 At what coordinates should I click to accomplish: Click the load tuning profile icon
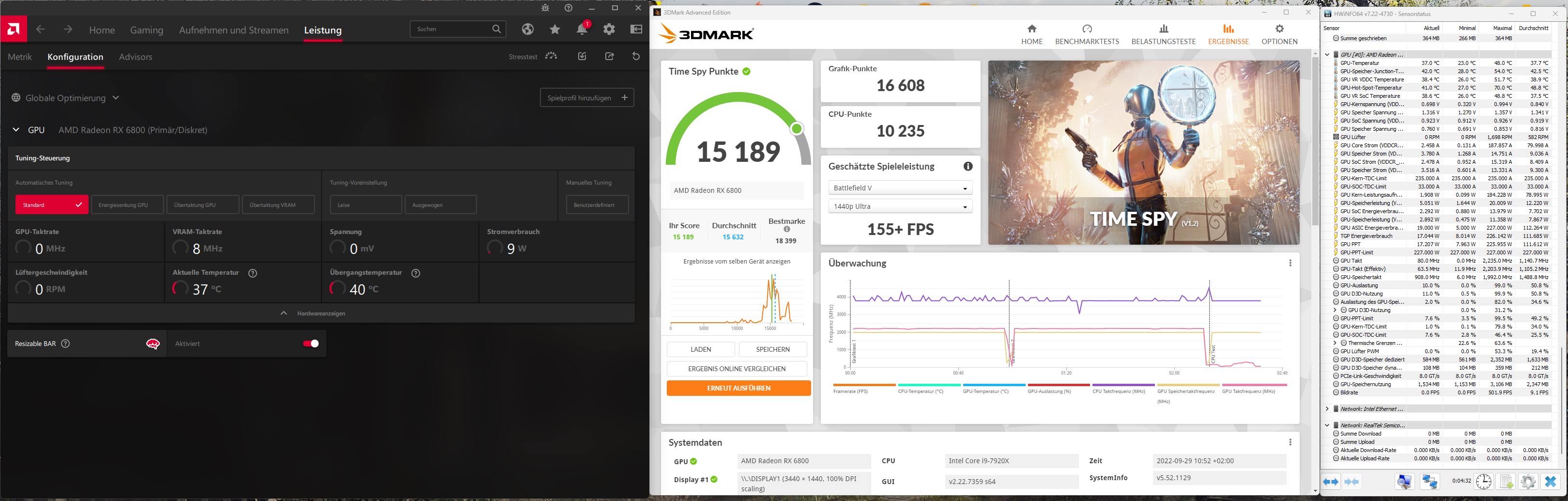point(582,56)
